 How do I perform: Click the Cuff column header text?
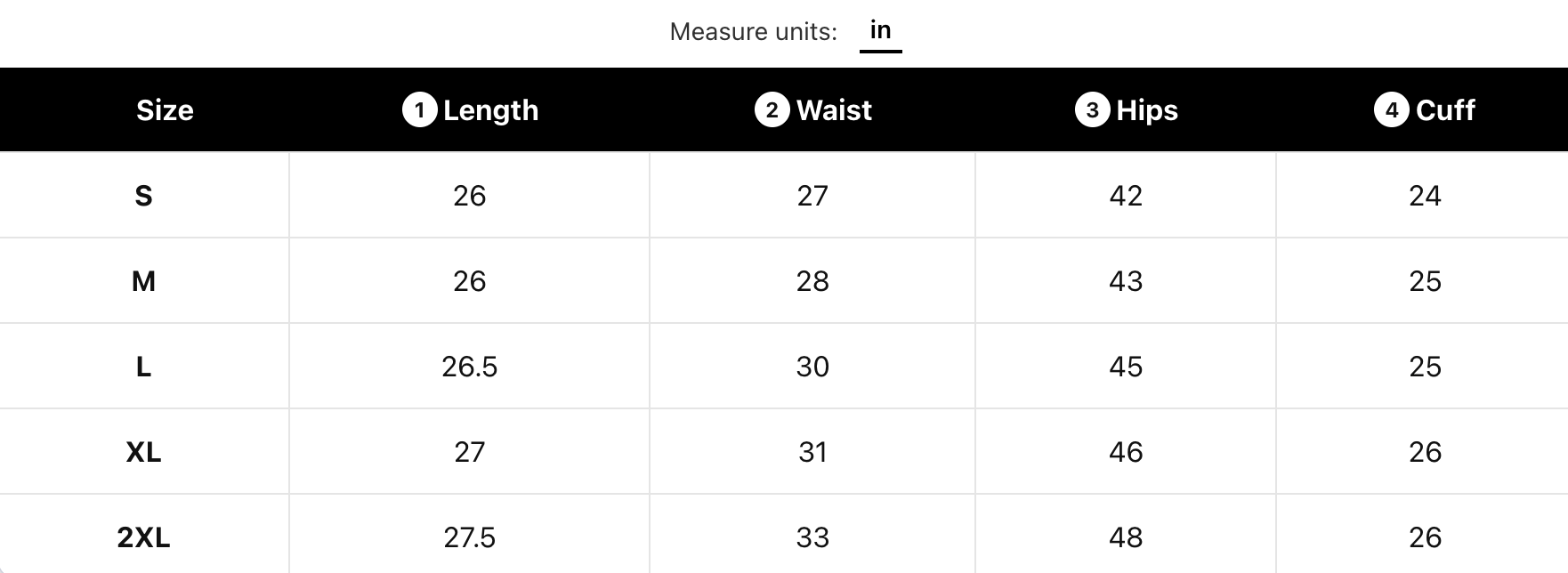coord(1445,110)
